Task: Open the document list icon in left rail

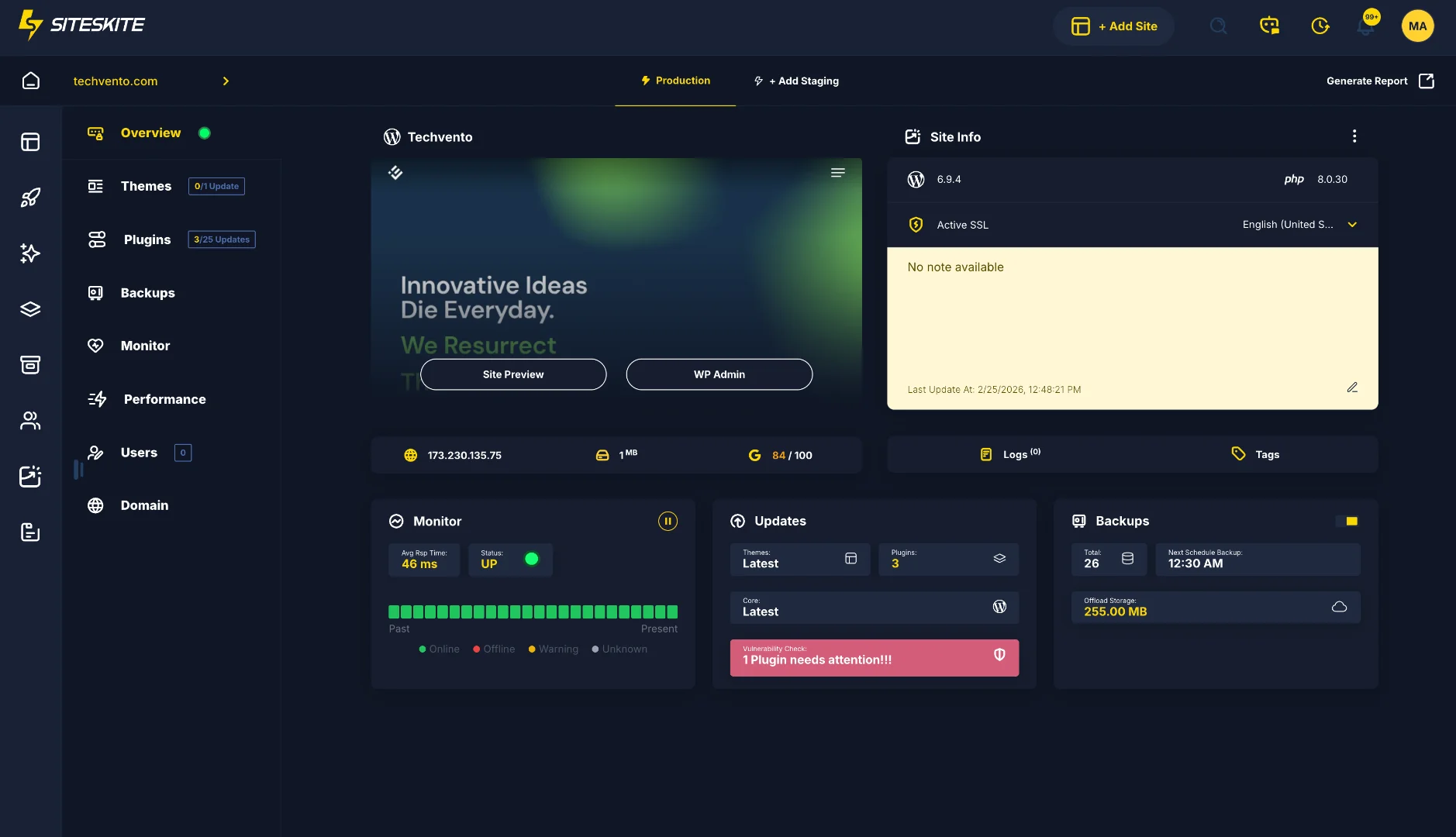Action: click(30, 532)
